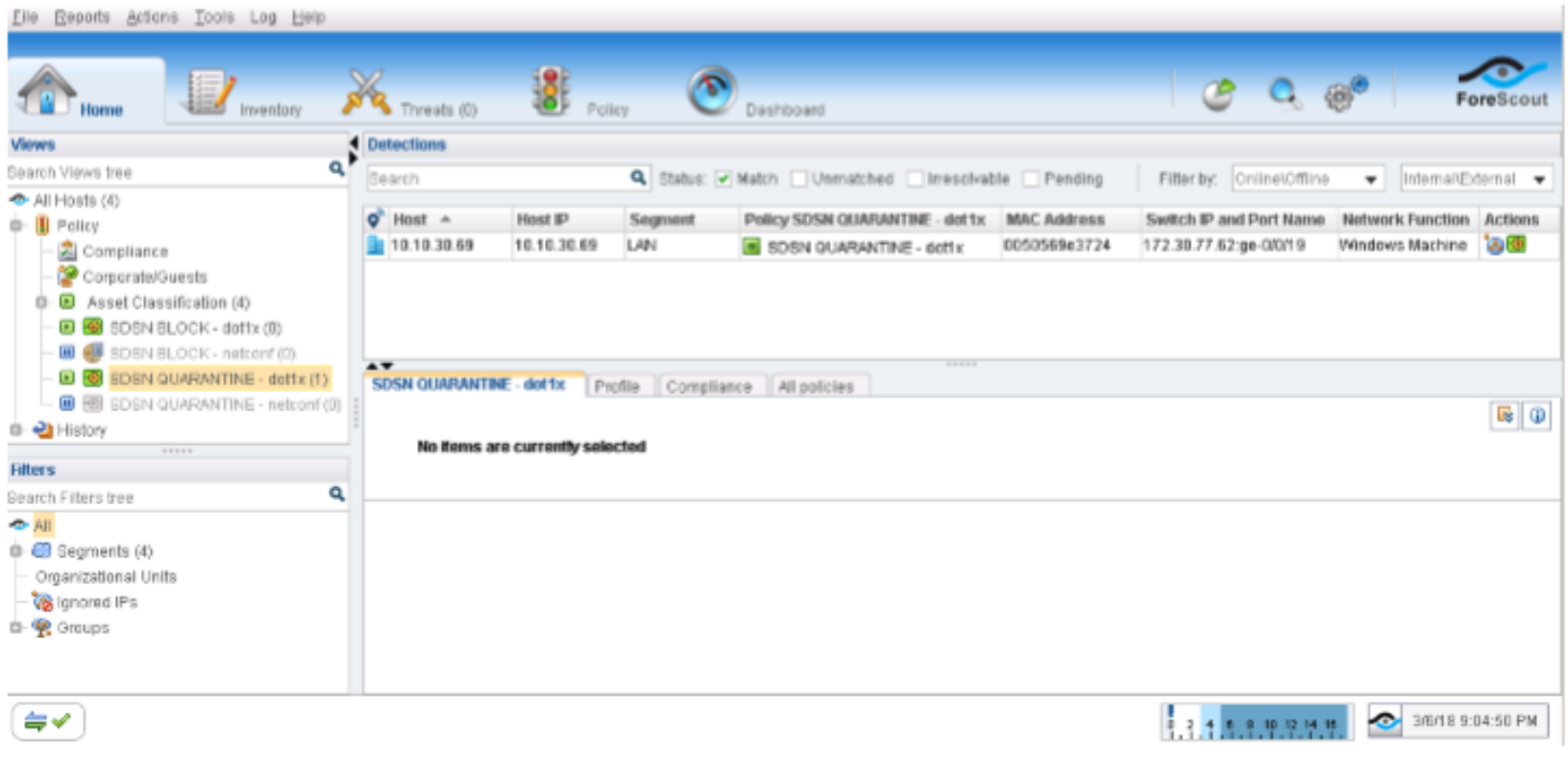Click the Detections search field
Image resolution: width=1568 pixels, height=759 pixels.
tap(497, 179)
